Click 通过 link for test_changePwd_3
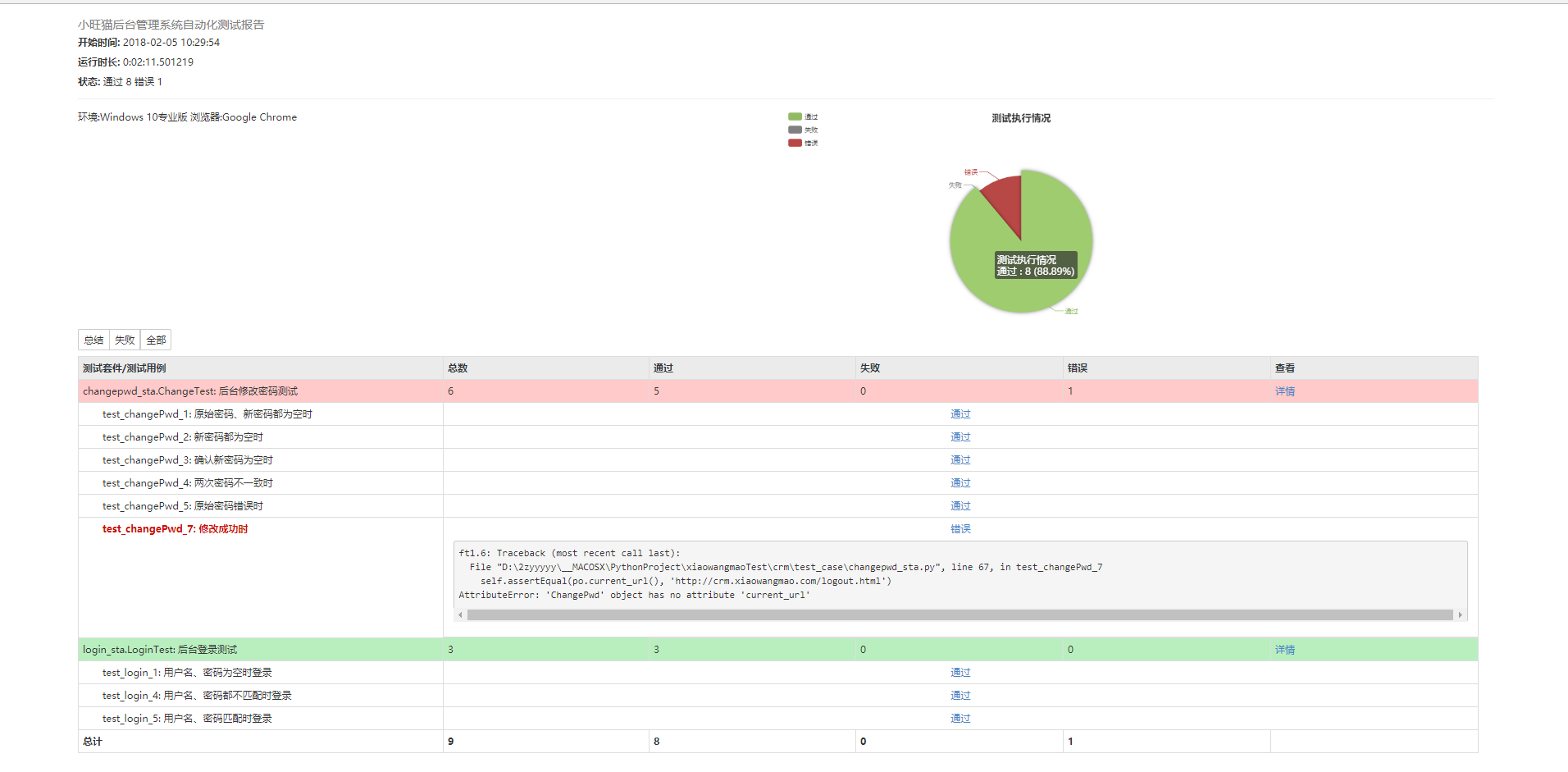 tap(960, 460)
